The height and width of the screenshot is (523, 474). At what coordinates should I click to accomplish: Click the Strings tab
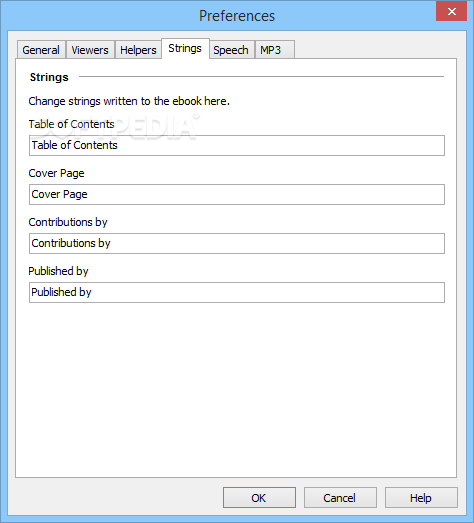coord(185,49)
